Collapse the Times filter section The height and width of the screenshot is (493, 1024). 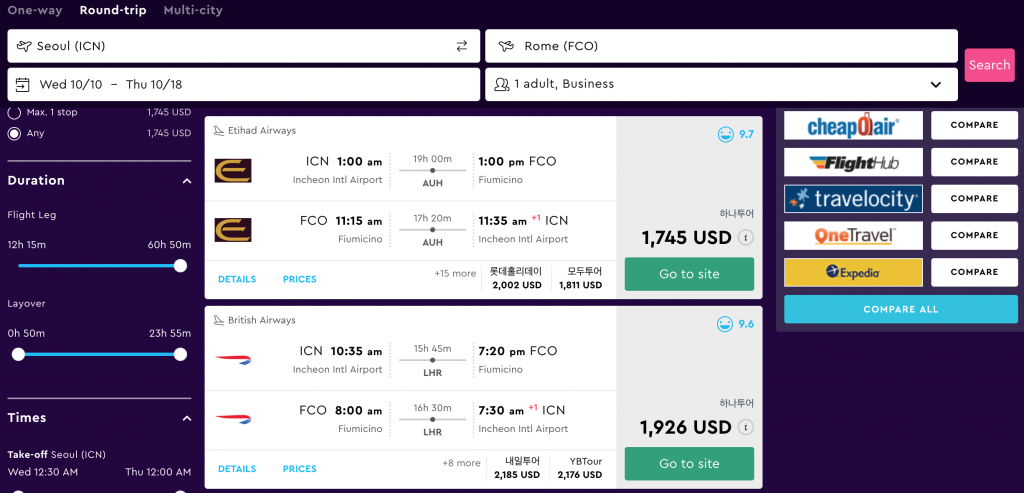[x=187, y=418]
